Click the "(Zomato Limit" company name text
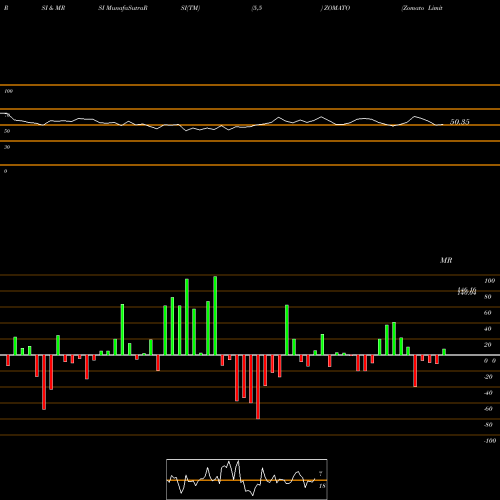The image size is (500, 500). tap(422, 8)
